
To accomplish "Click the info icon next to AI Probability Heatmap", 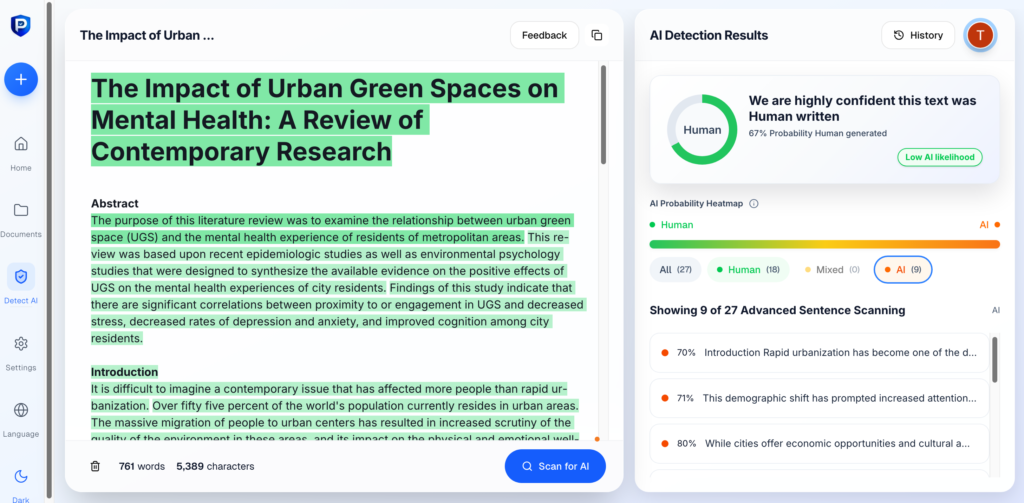I will [754, 204].
